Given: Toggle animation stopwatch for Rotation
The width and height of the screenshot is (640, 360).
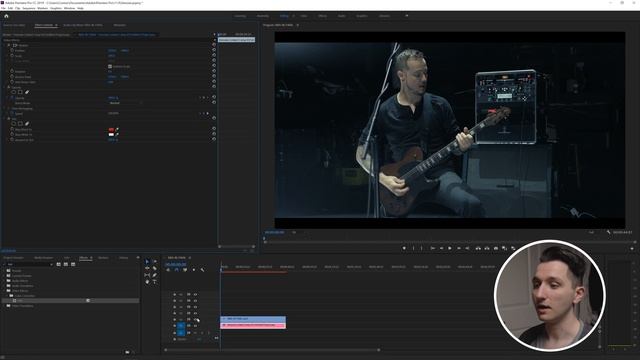Looking at the screenshot, I should pos(12,71).
